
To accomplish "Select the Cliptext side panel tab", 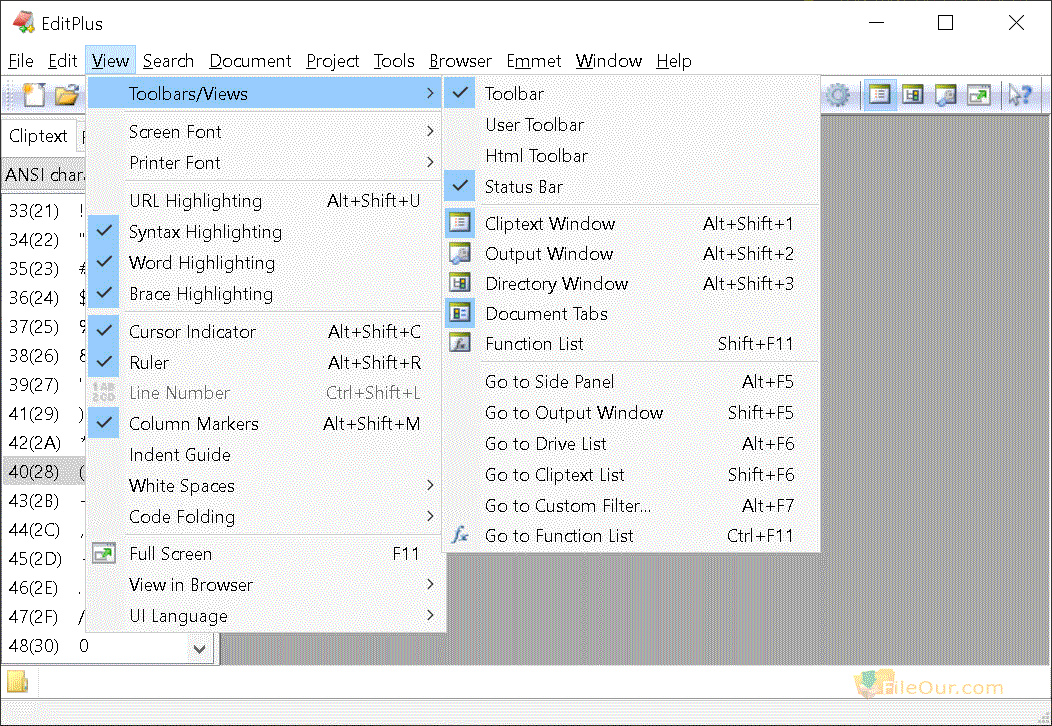I will click(38, 136).
